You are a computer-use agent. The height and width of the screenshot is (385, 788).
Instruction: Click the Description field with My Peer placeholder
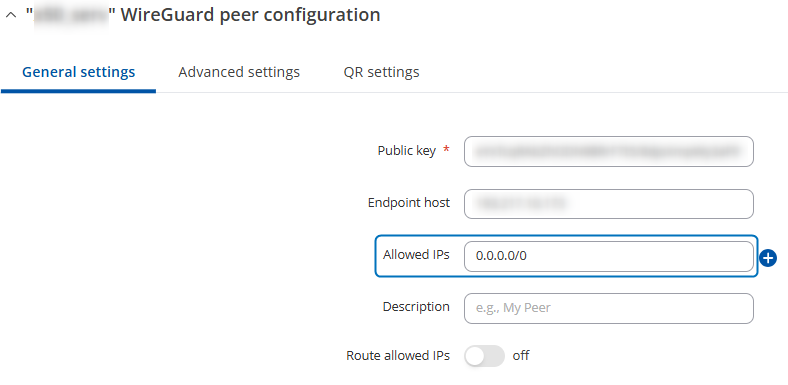(x=609, y=308)
